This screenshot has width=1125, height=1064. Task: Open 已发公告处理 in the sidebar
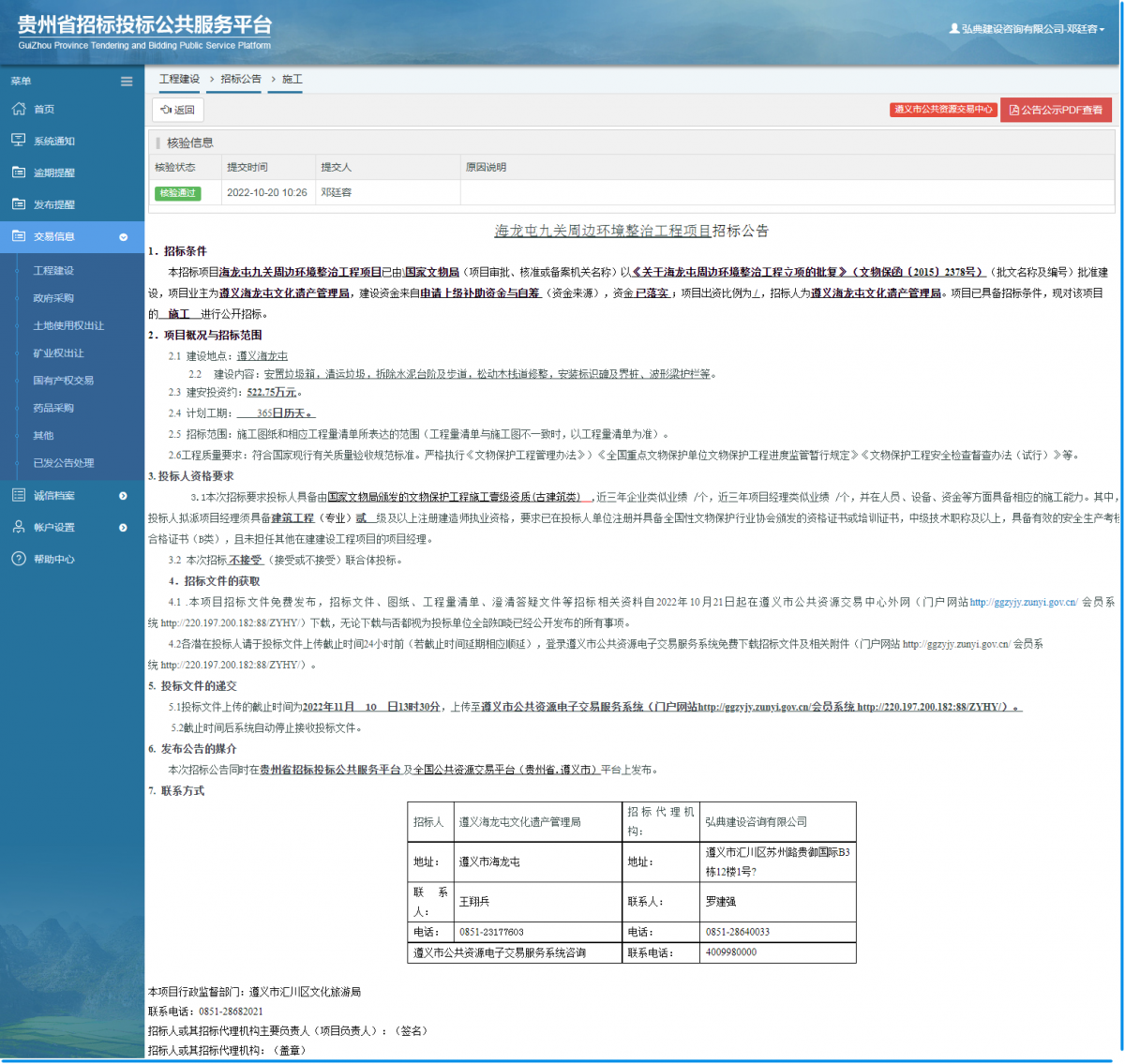pos(64,463)
